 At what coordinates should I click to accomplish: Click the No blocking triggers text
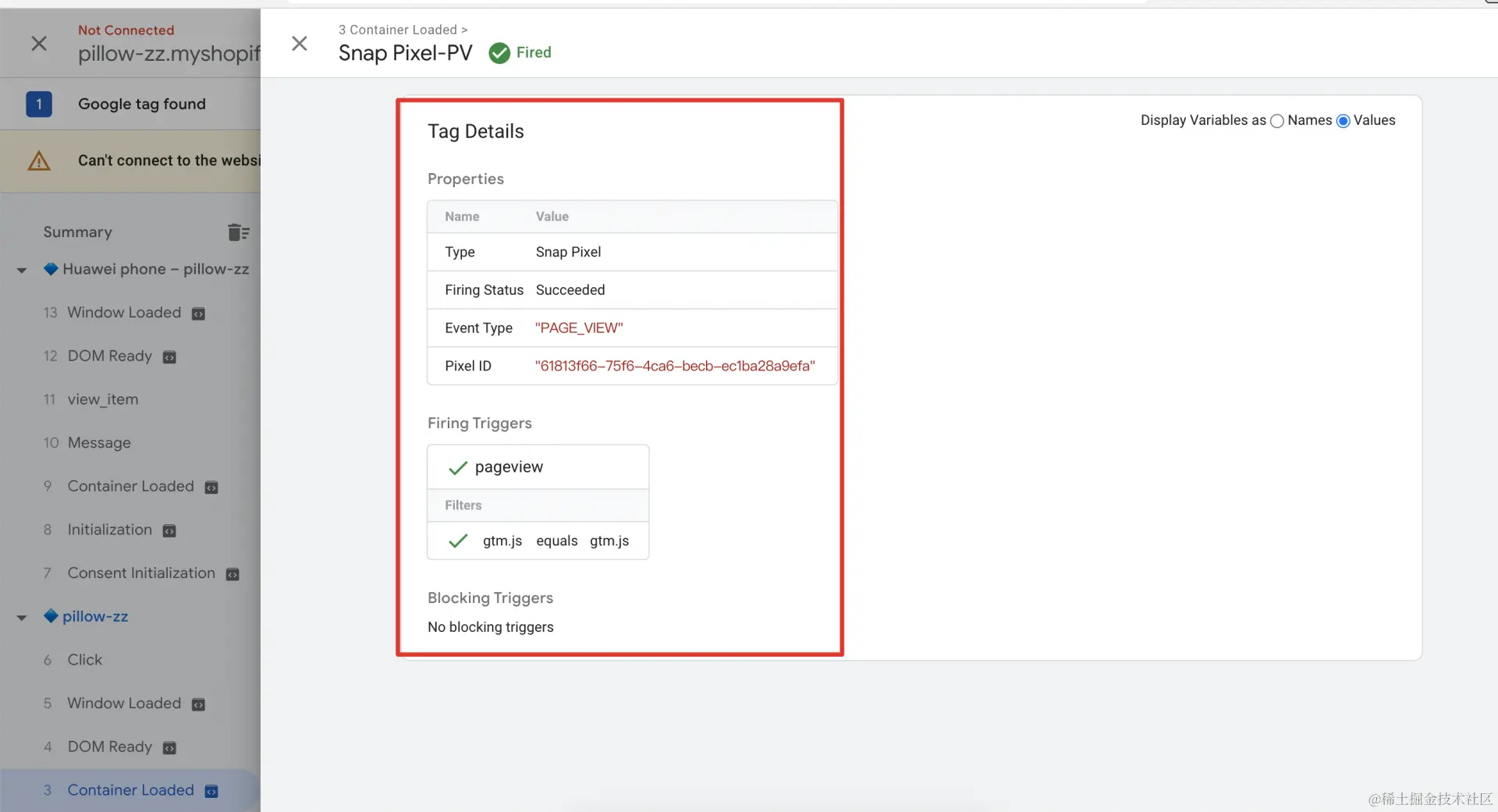pos(491,627)
